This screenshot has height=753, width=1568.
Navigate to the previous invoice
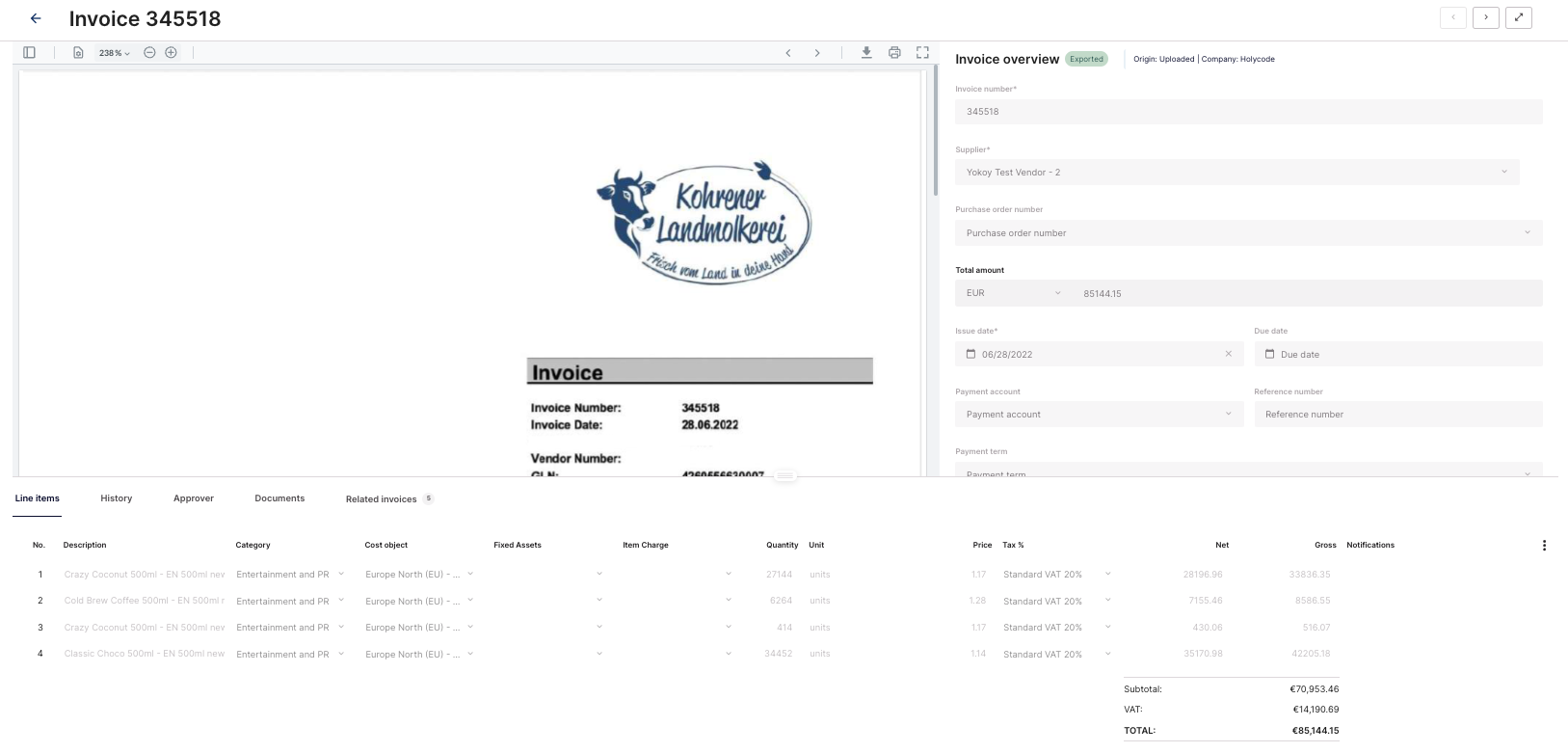[x=1453, y=17]
